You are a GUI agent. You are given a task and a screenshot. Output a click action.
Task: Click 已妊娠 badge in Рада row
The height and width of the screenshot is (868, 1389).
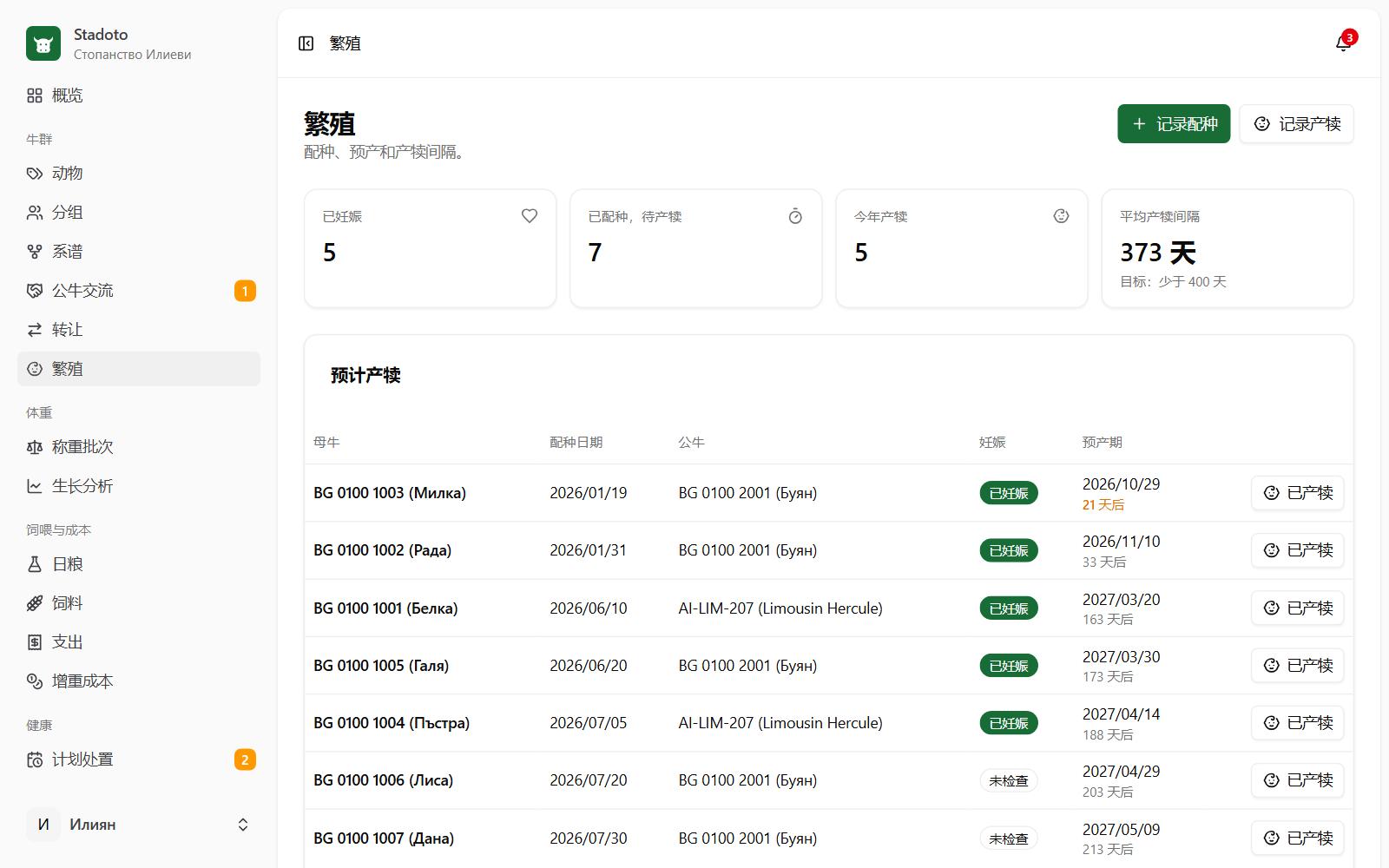click(1009, 550)
